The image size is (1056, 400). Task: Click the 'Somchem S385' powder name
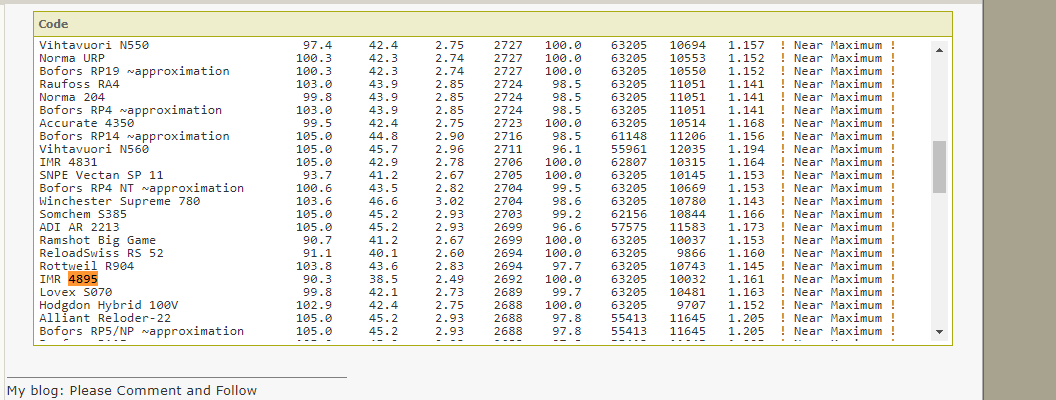pyautogui.click(x=83, y=214)
